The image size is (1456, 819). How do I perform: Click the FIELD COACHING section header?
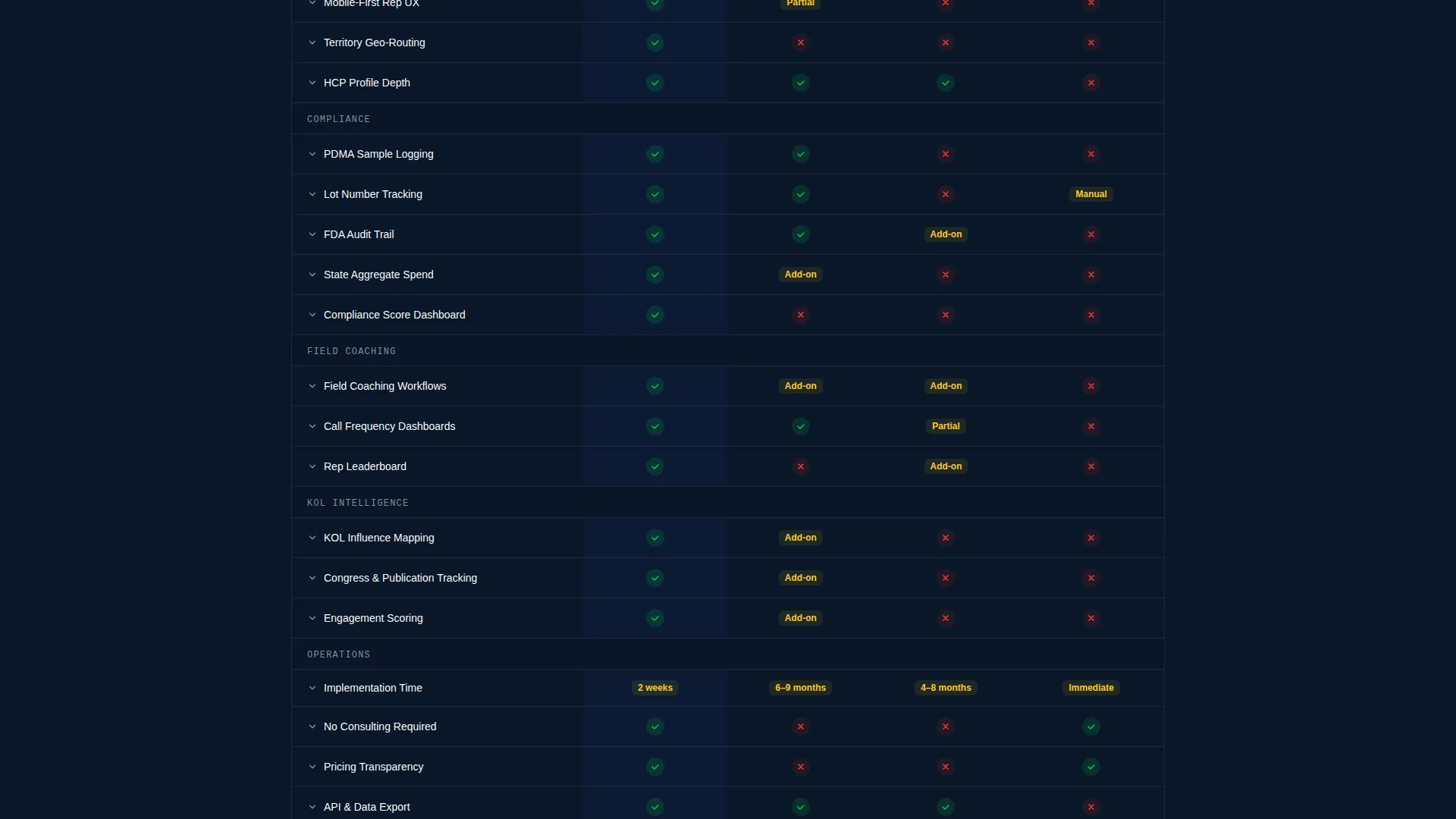click(x=351, y=351)
